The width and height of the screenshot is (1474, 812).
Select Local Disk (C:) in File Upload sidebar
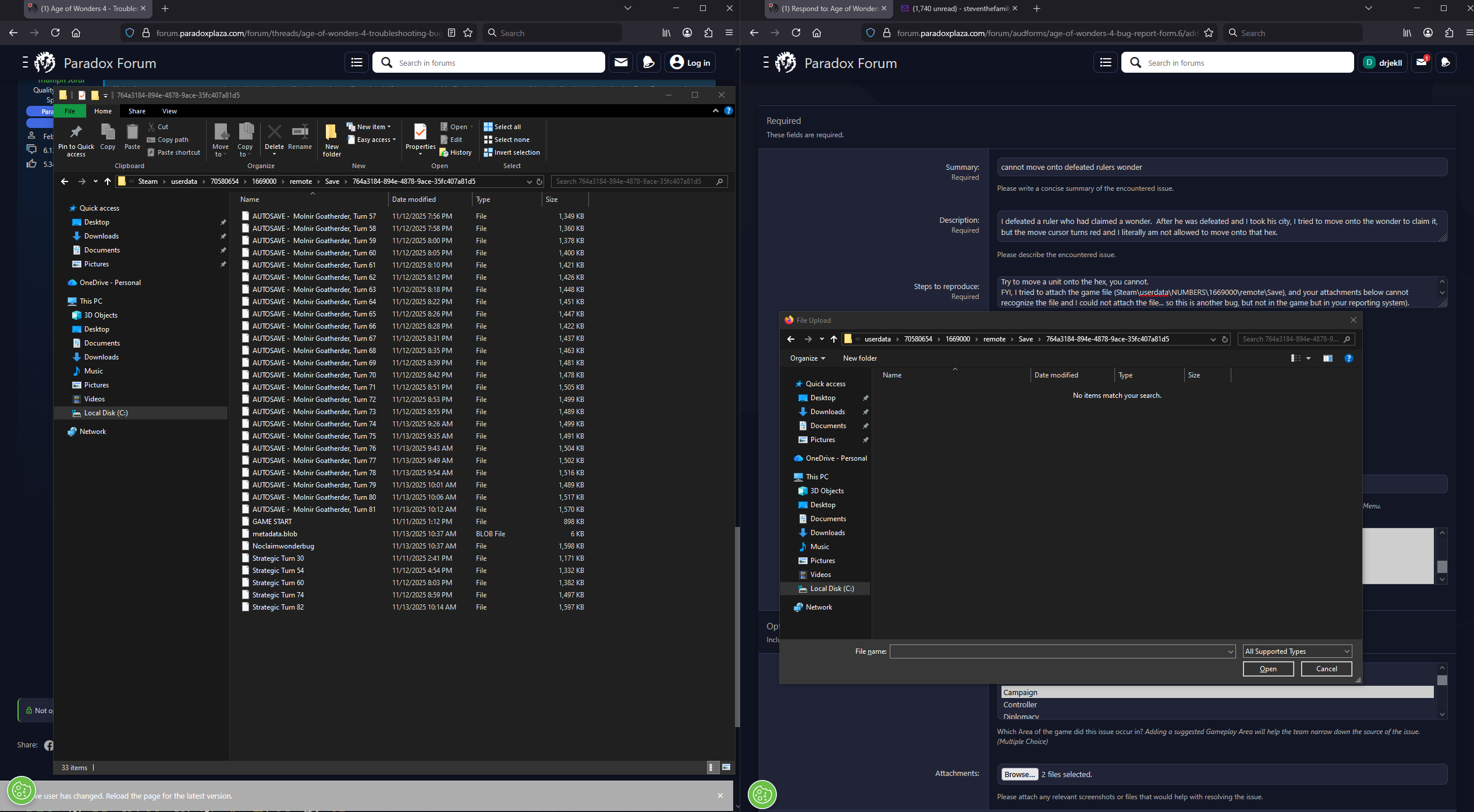[832, 589]
